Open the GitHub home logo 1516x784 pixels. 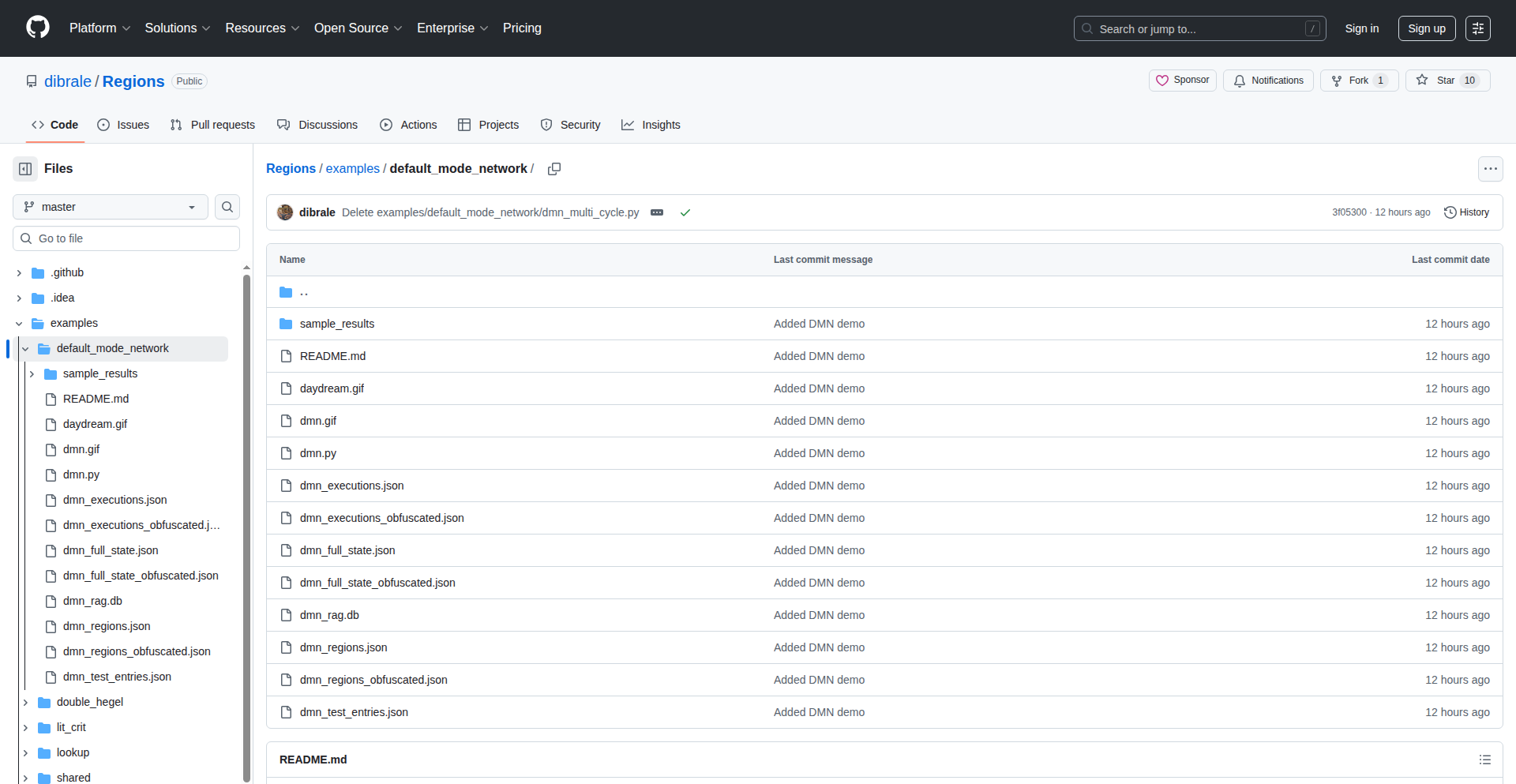(38, 28)
